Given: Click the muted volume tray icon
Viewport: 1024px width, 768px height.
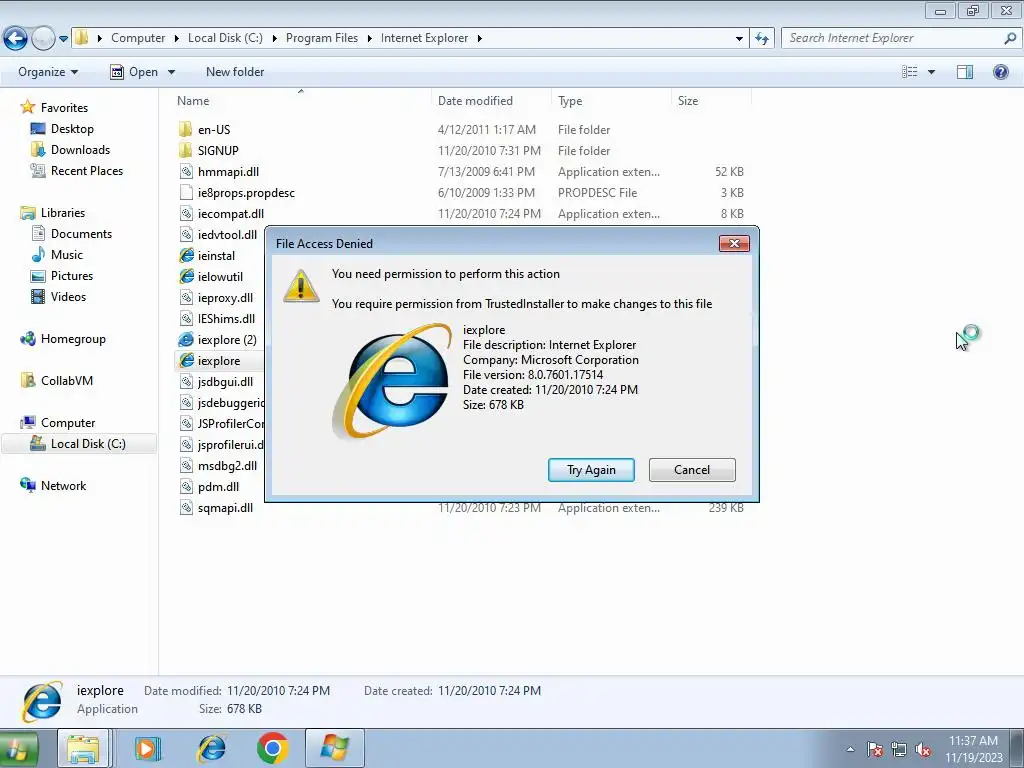Looking at the screenshot, I should (923, 750).
